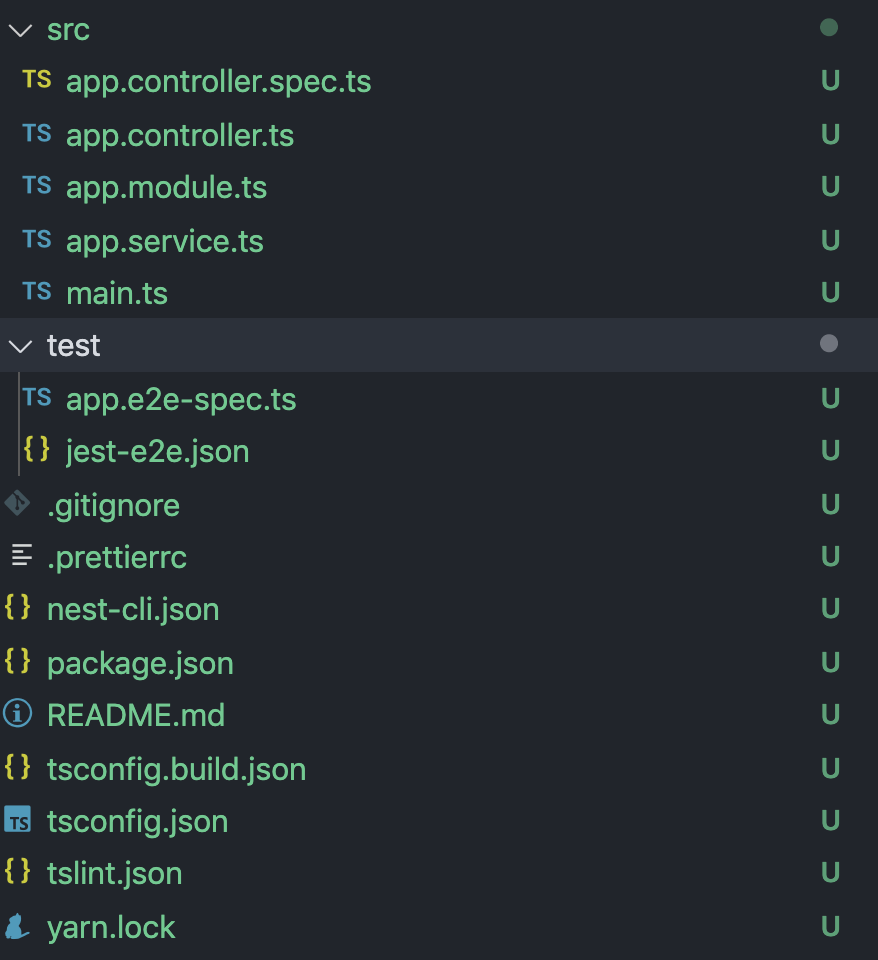Click the blue TS icon beside tsconfig.json
The image size is (878, 960).
[x=18, y=821]
